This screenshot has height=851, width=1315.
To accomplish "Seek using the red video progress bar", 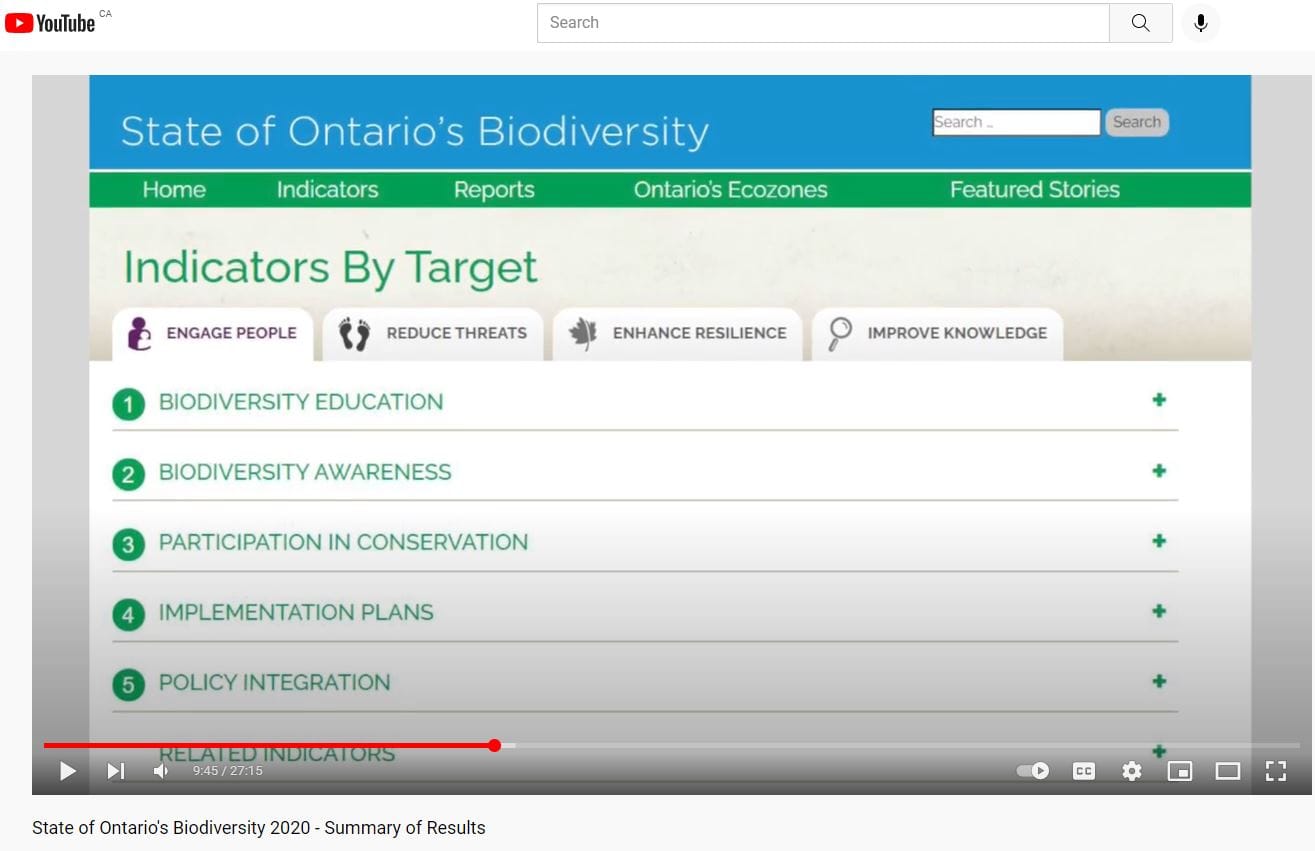I will (x=494, y=745).
